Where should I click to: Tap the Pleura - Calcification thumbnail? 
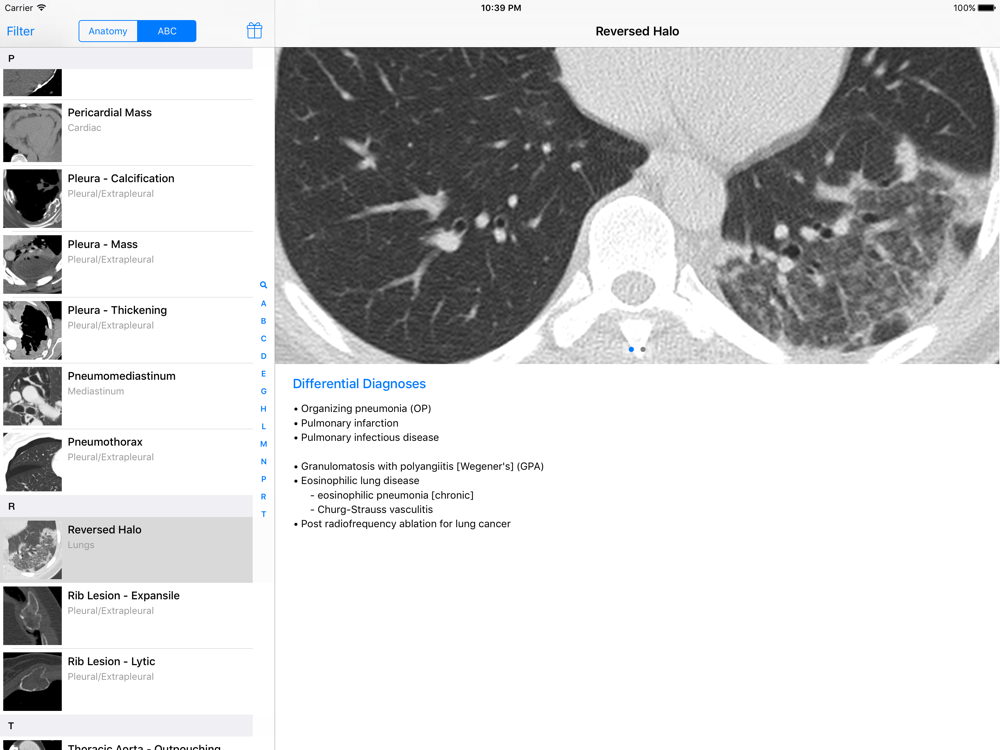tap(33, 198)
